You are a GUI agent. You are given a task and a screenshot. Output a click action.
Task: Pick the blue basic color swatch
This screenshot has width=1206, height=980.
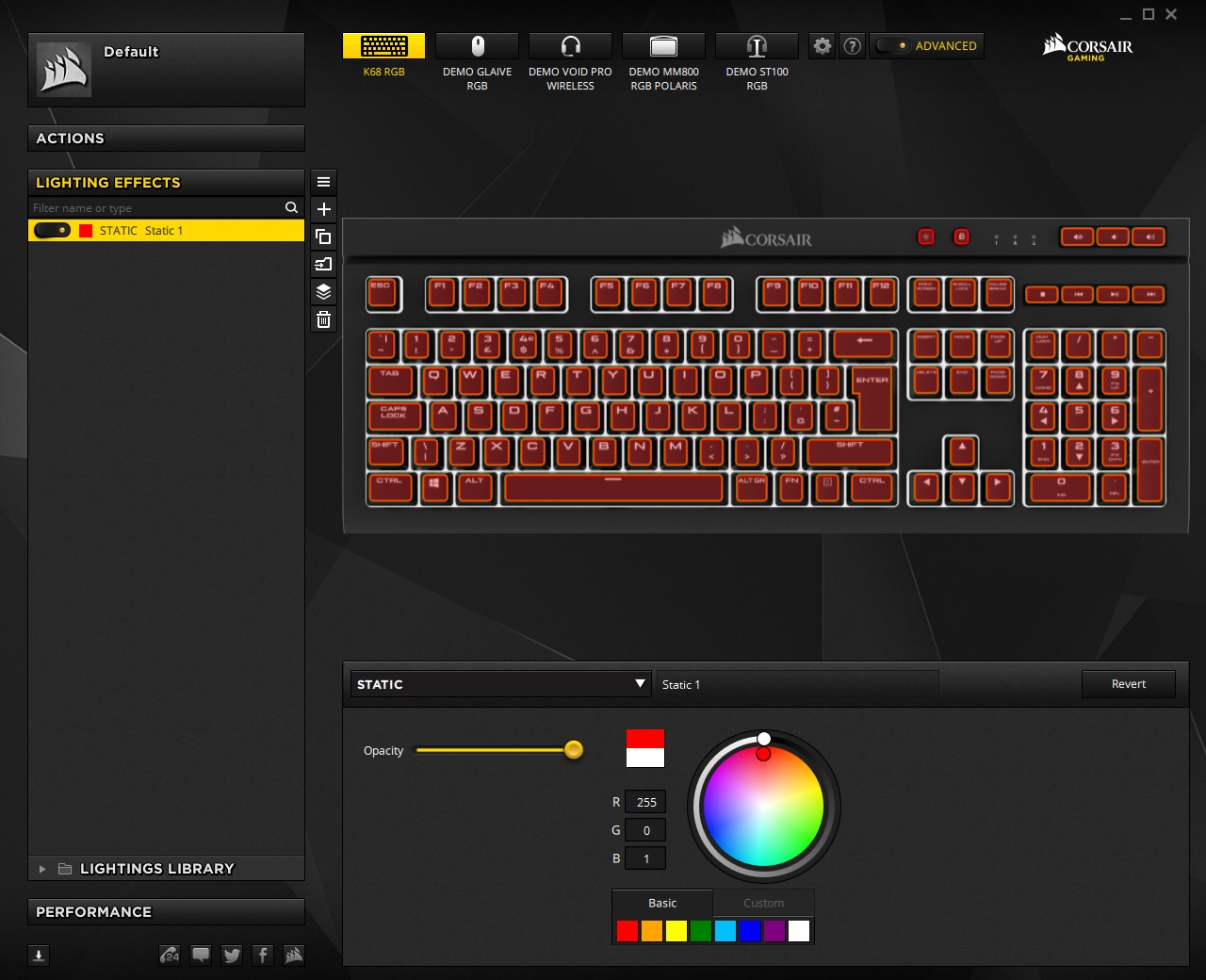tap(750, 931)
